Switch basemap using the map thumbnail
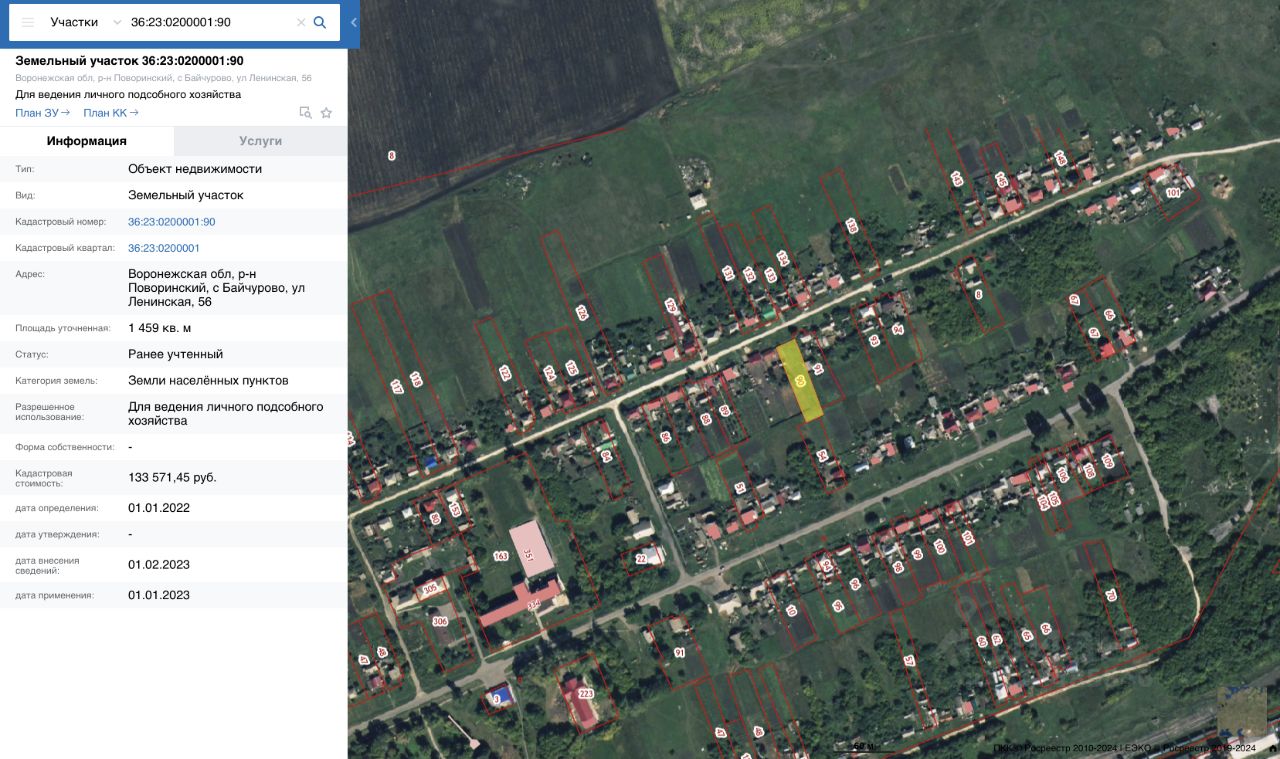 [x=1241, y=712]
